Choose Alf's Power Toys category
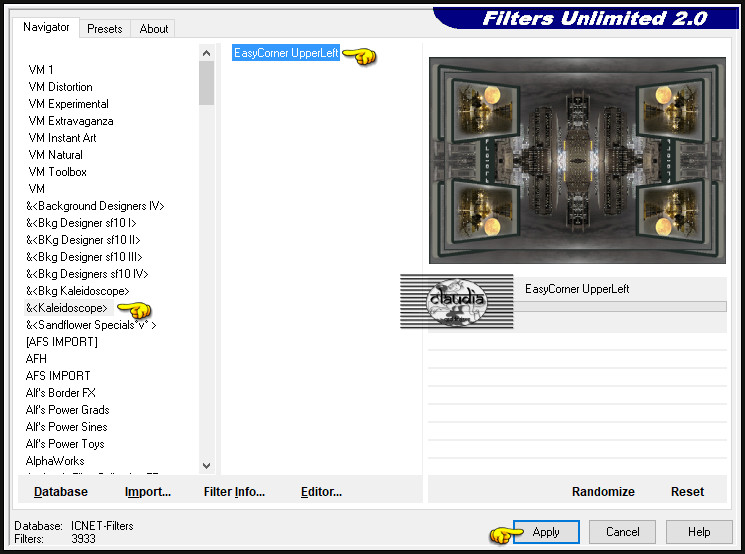This screenshot has height=554, width=745. point(65,444)
